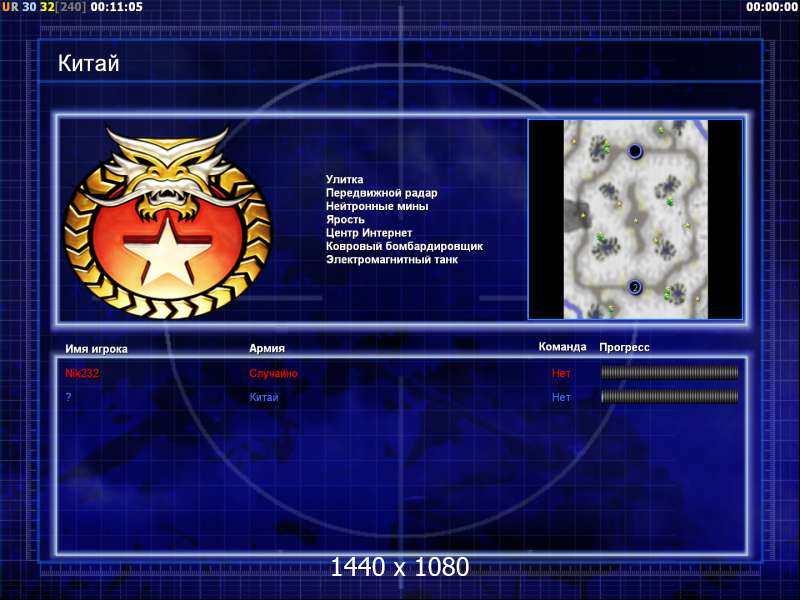Click Nik232's loading progress bar
The image size is (800, 600).
click(x=669, y=373)
